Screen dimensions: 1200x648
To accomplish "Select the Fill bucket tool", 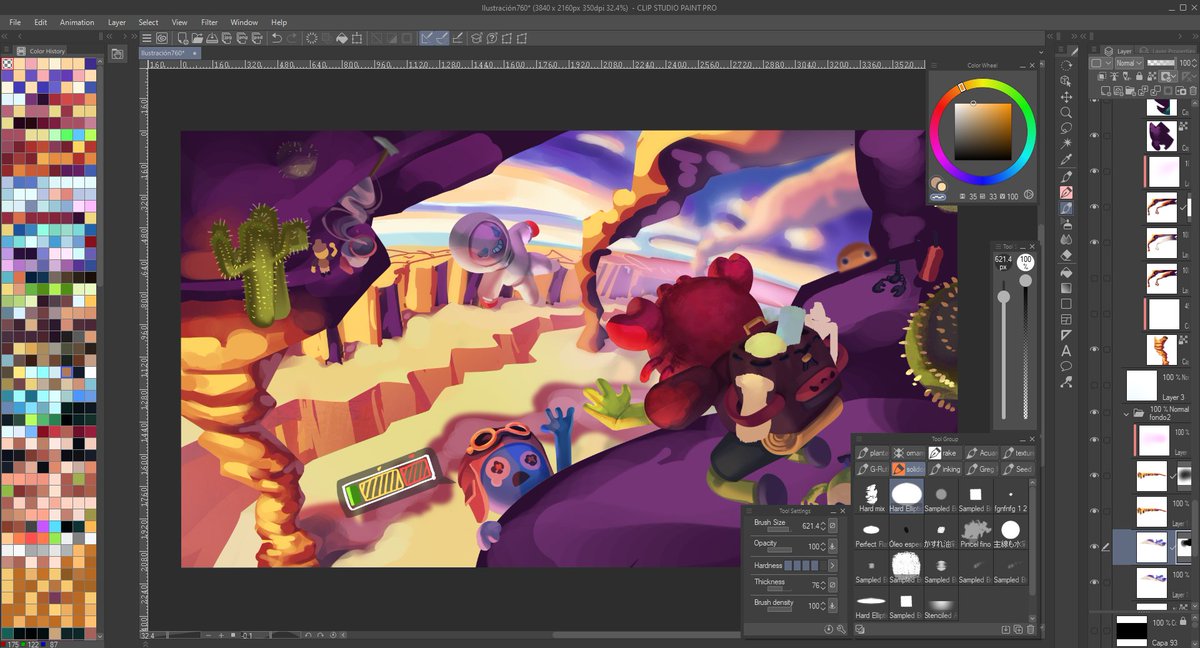I will (x=1066, y=271).
